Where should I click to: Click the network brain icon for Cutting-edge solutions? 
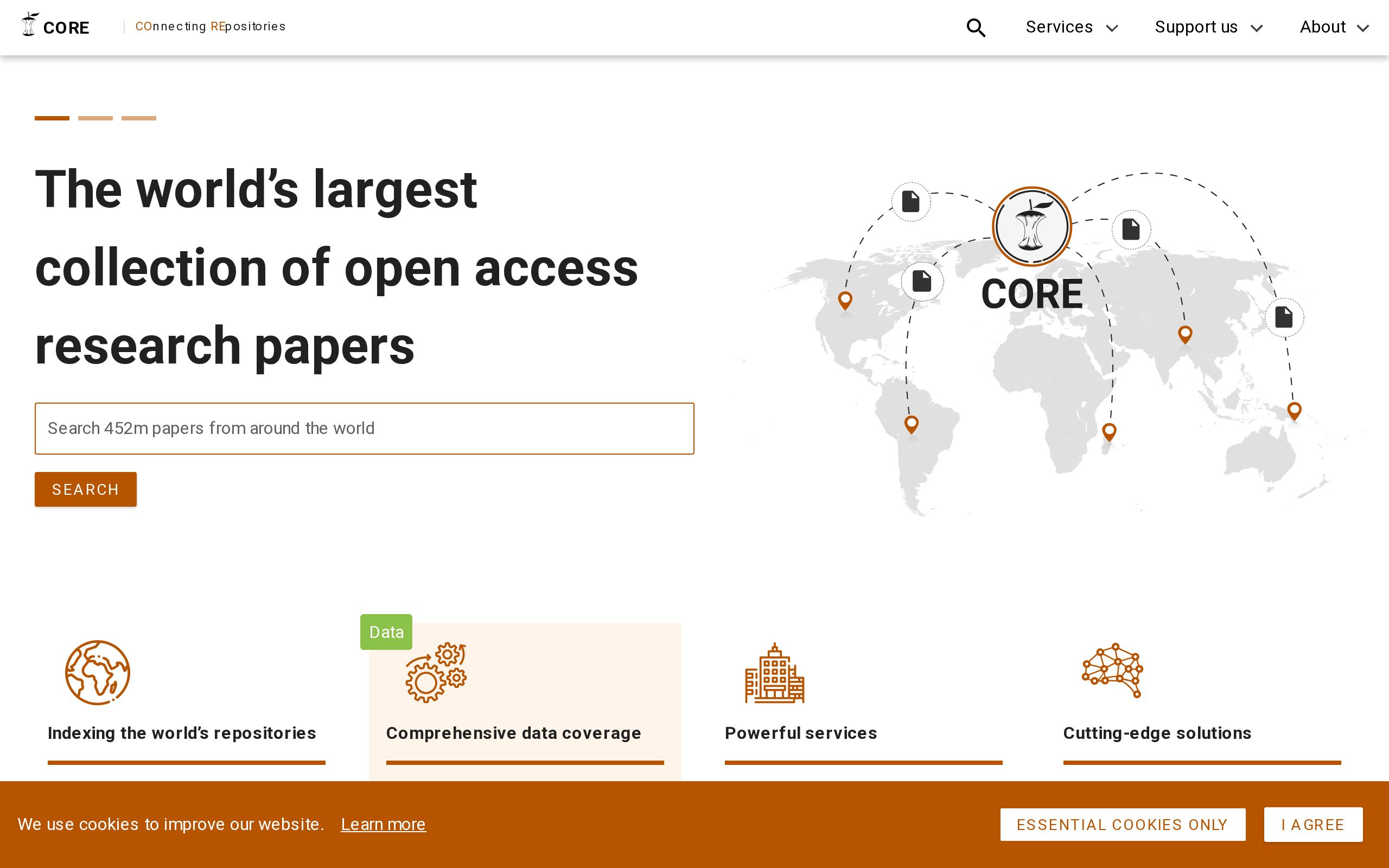pyautogui.click(x=1112, y=670)
